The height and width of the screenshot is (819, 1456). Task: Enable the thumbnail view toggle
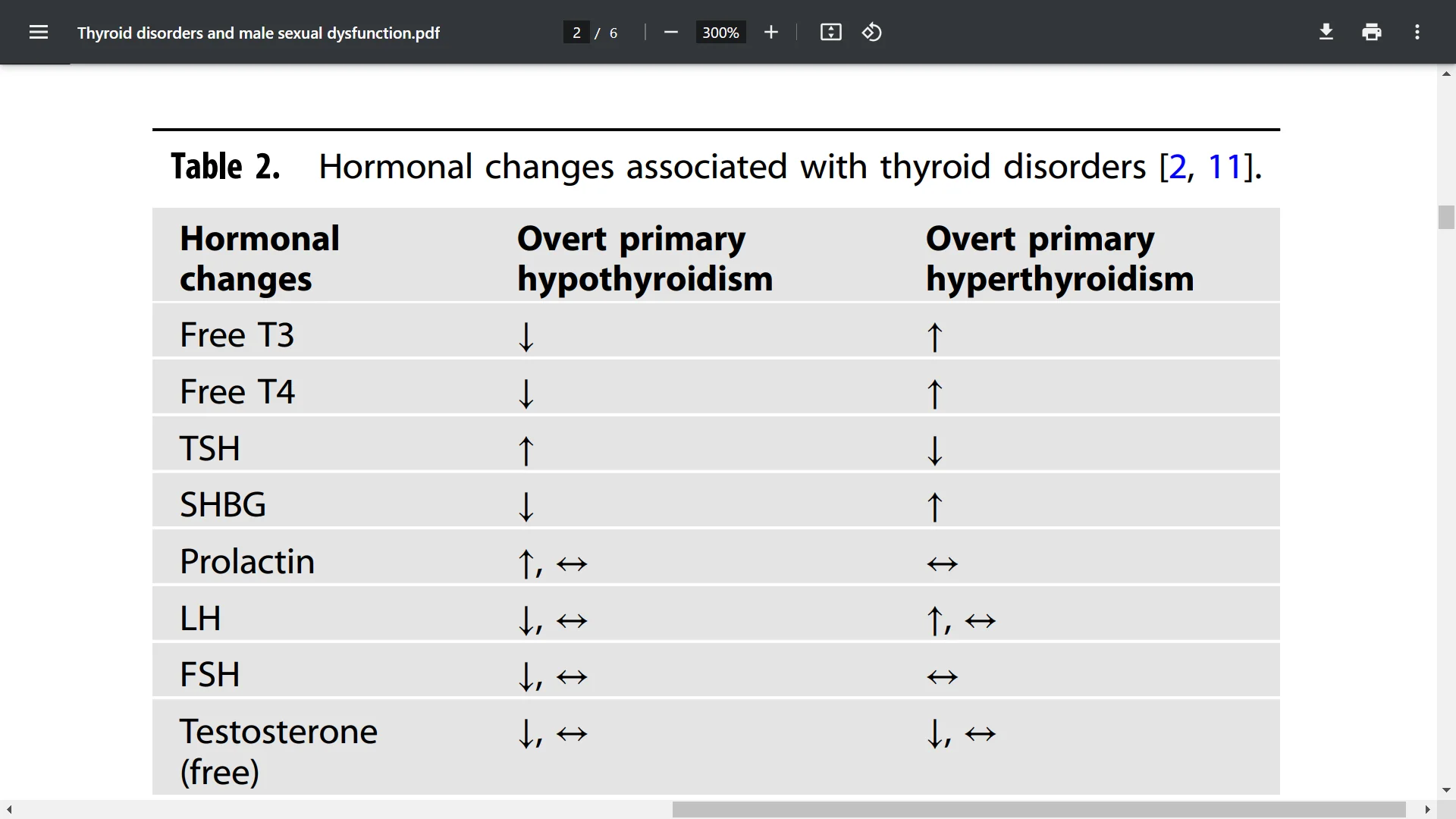click(x=38, y=32)
